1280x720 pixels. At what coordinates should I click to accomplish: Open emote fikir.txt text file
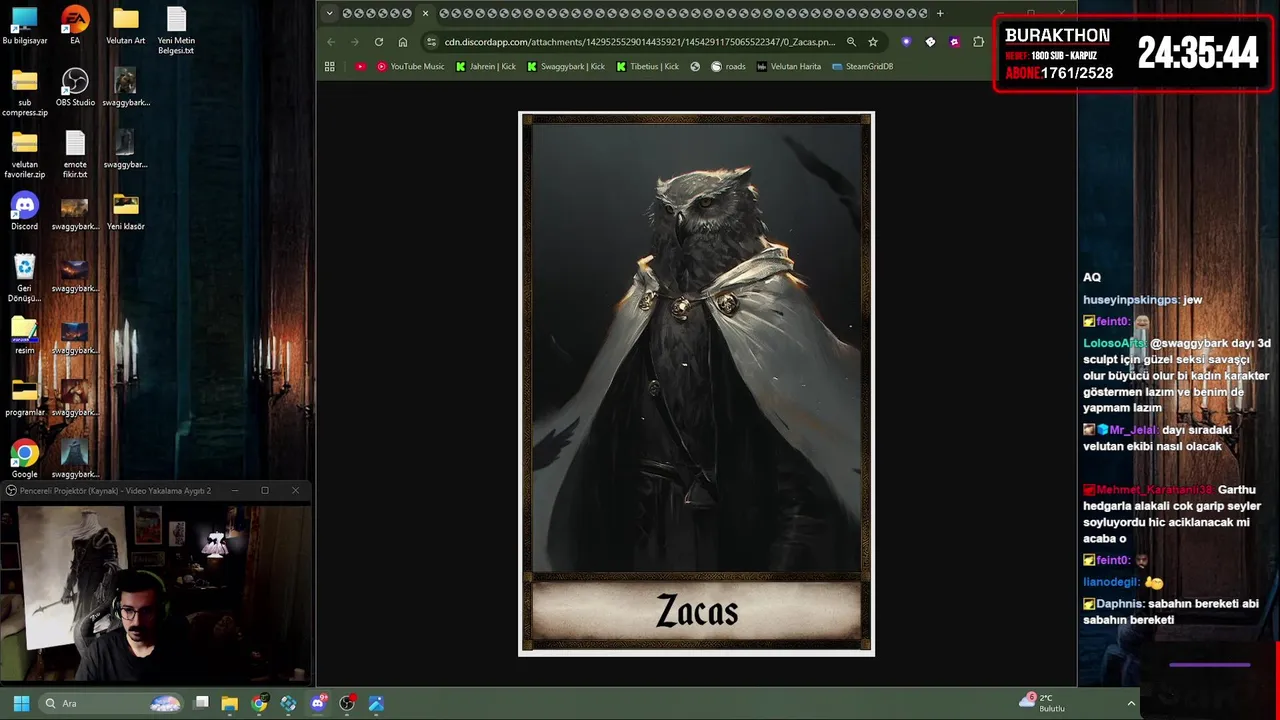click(x=75, y=155)
